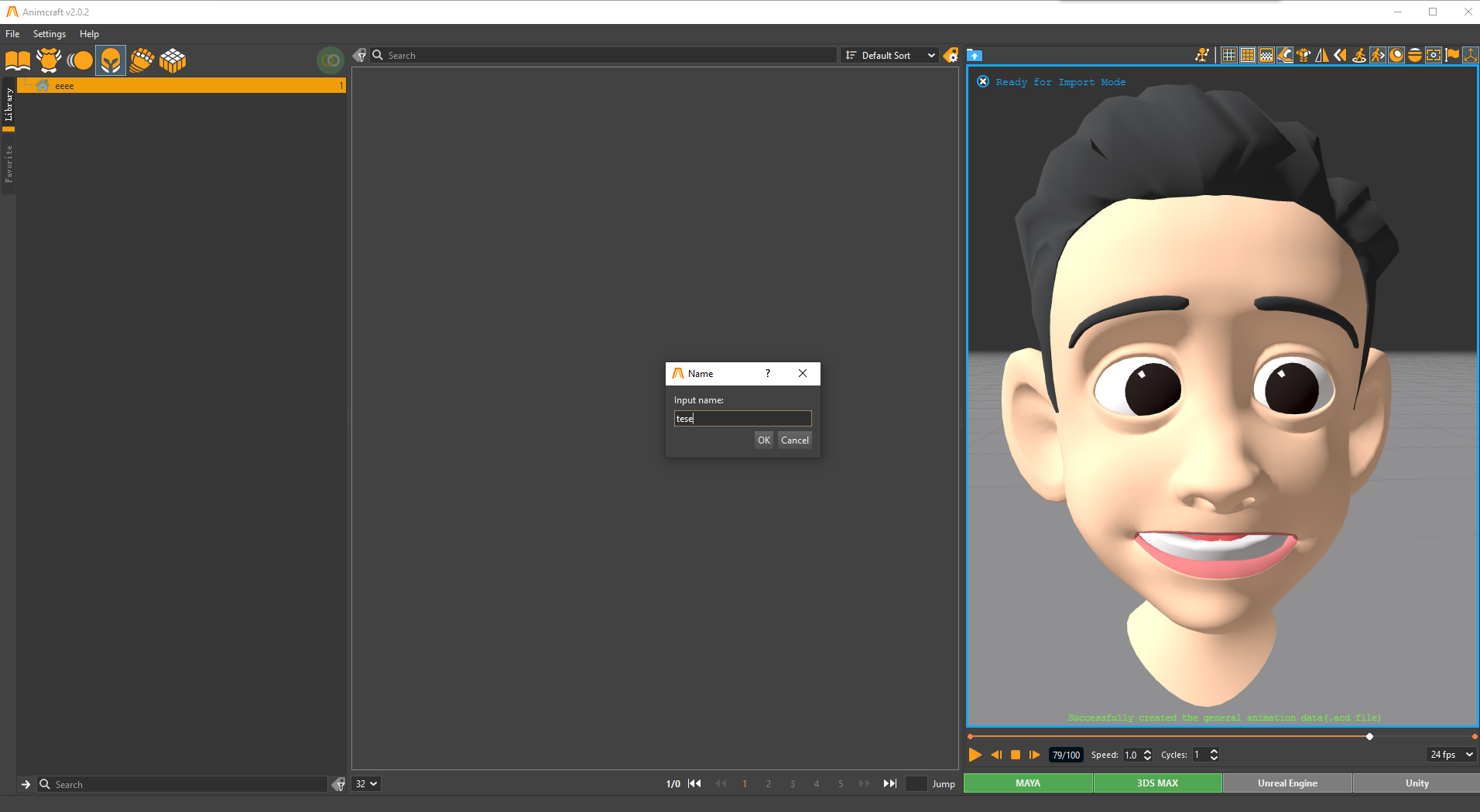Choose the Unity export target

(x=1417, y=783)
